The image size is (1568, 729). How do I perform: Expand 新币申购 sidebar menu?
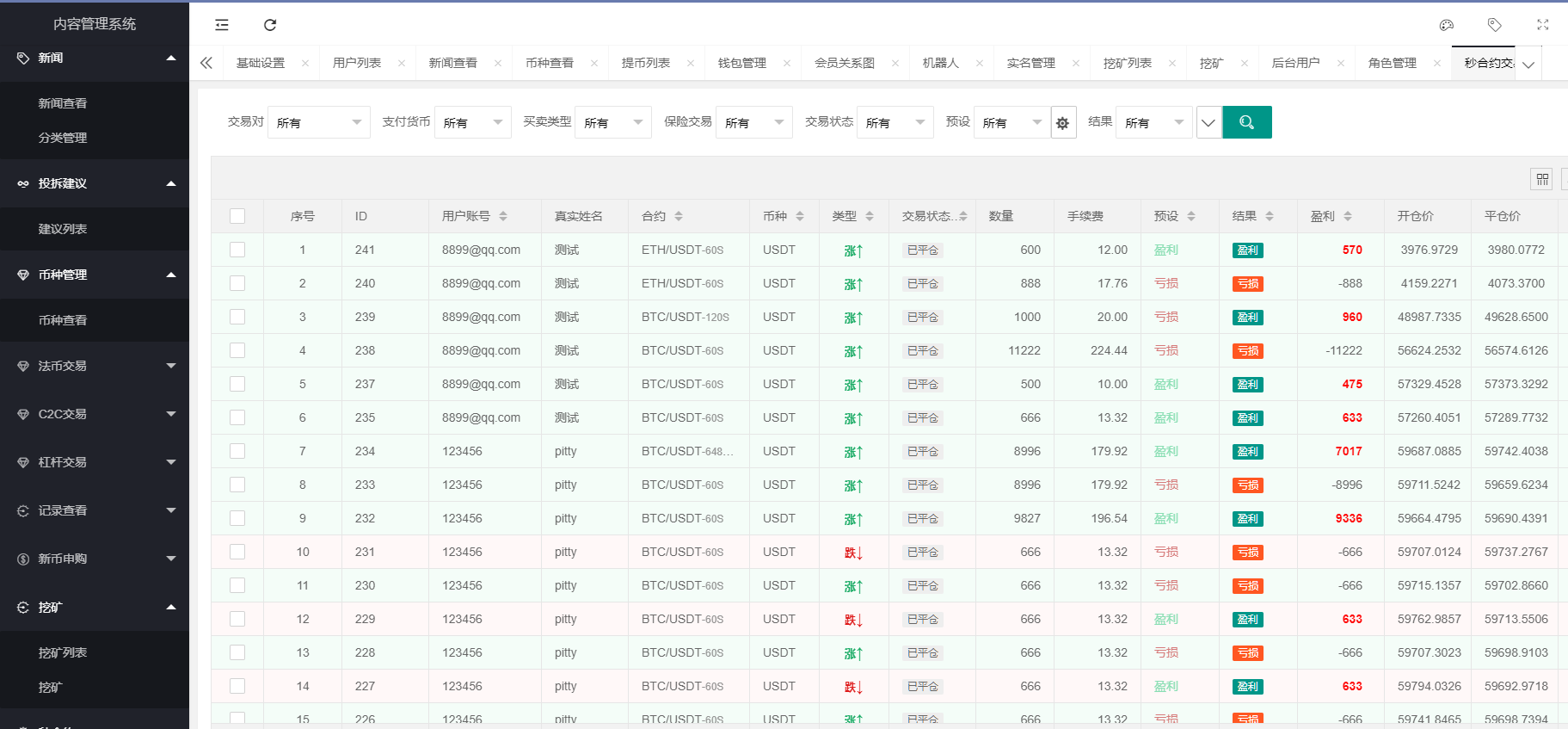tap(95, 559)
